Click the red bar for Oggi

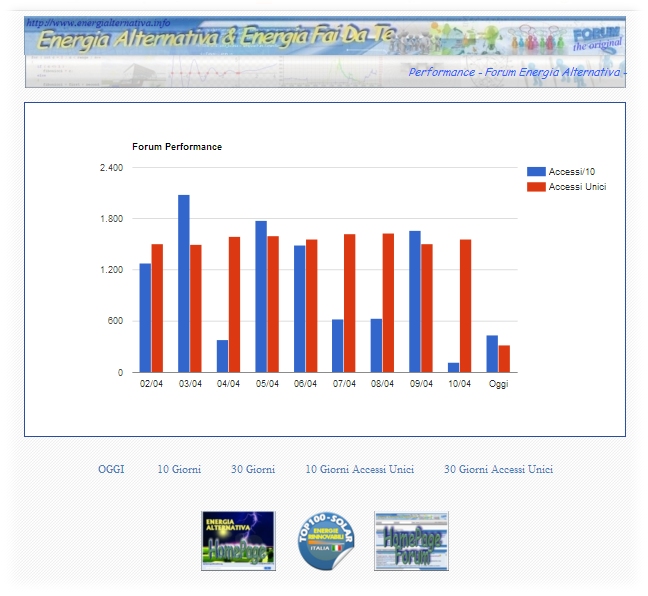(x=504, y=359)
